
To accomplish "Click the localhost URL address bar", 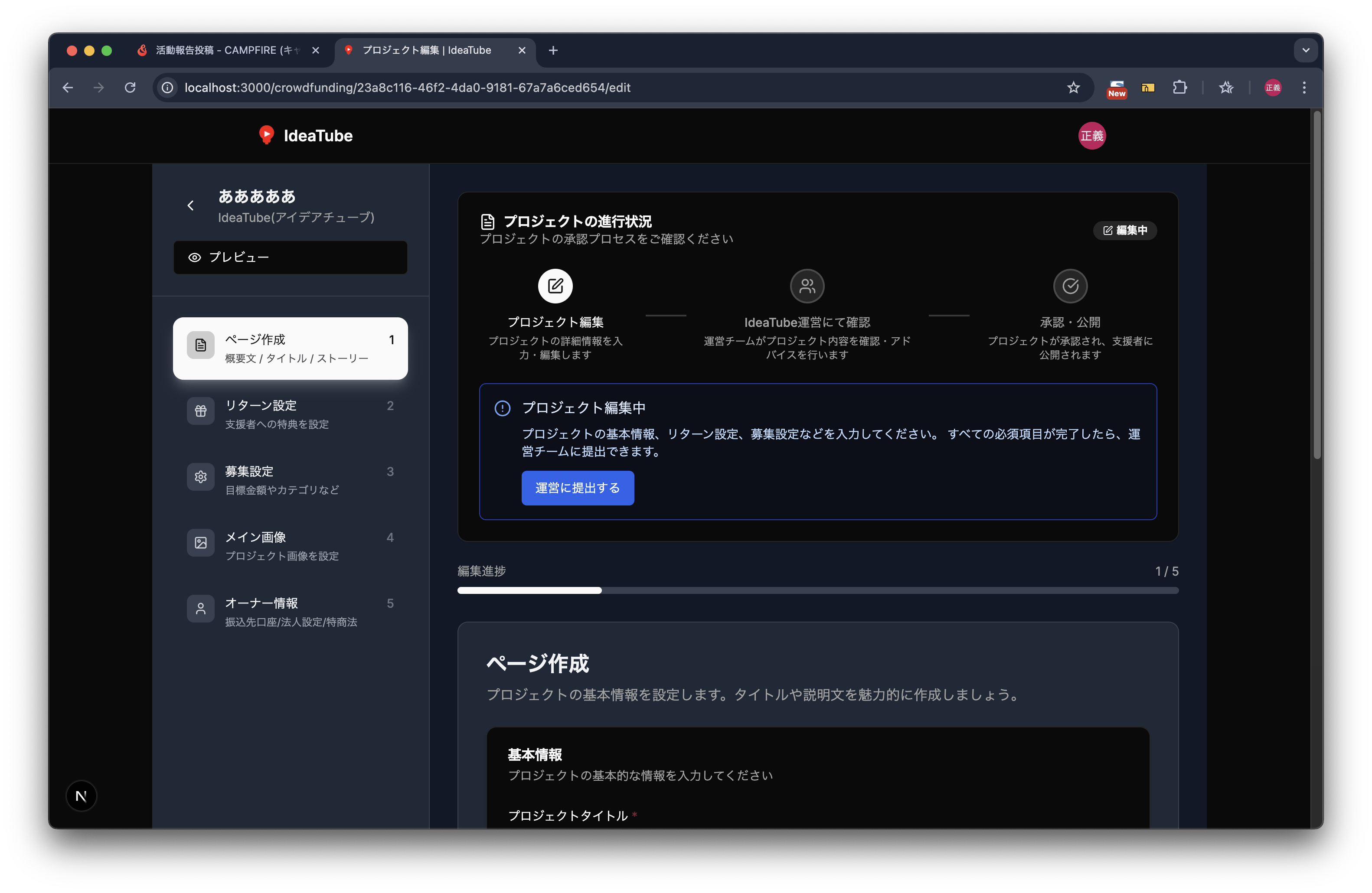I will pos(407,88).
